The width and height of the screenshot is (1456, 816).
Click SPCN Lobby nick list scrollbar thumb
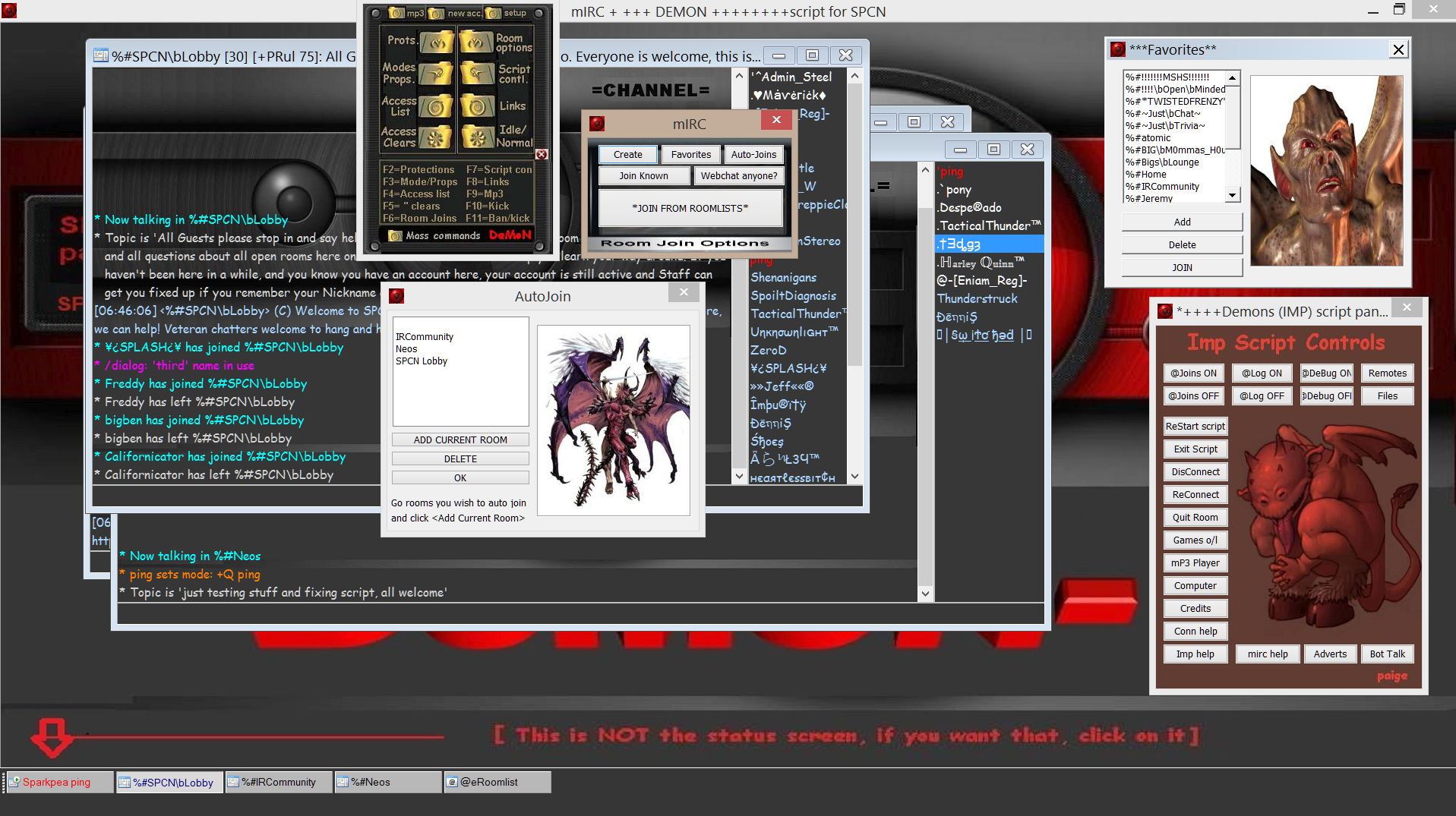point(854,225)
